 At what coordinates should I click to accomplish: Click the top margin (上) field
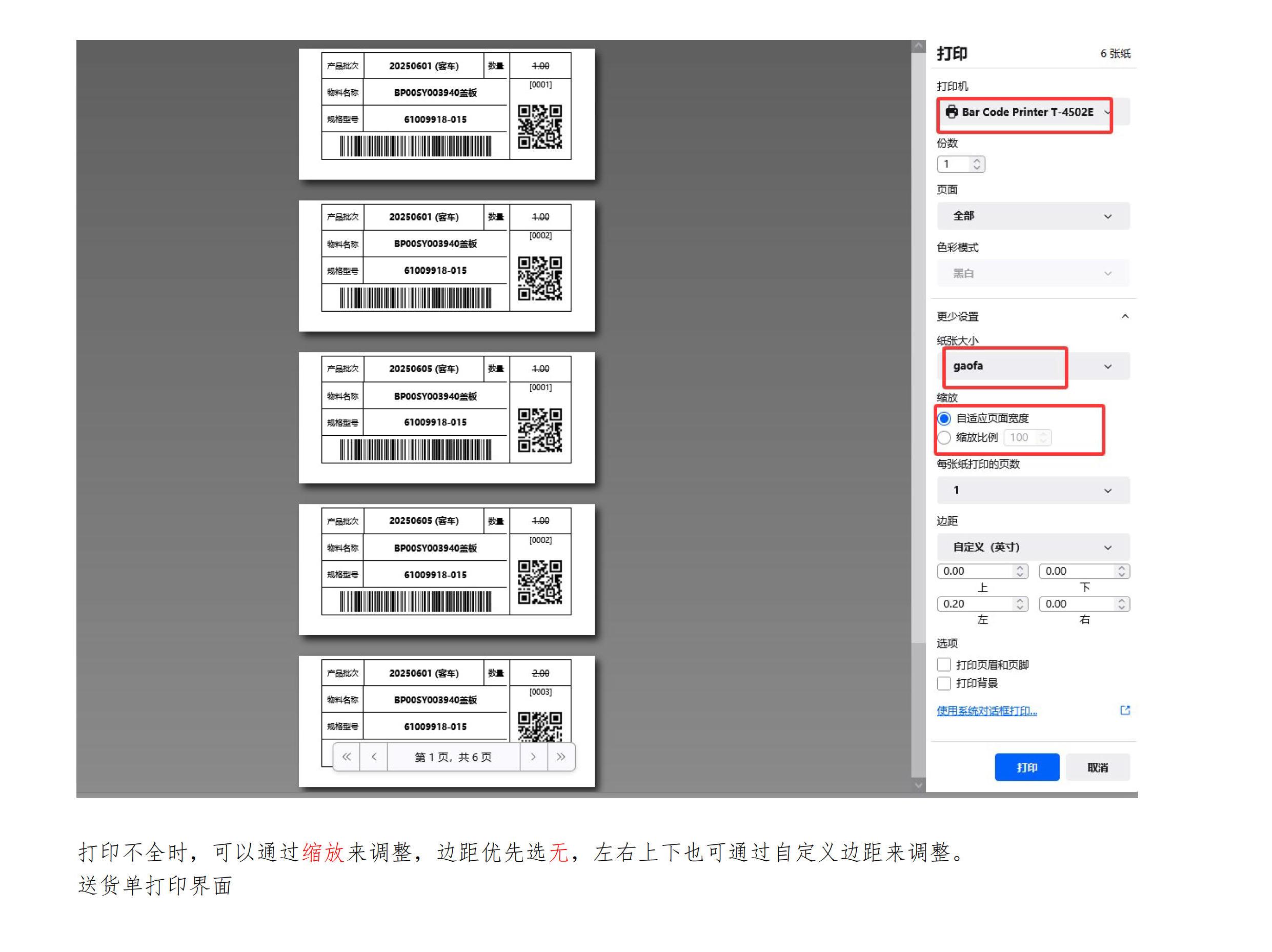pyautogui.click(x=982, y=571)
